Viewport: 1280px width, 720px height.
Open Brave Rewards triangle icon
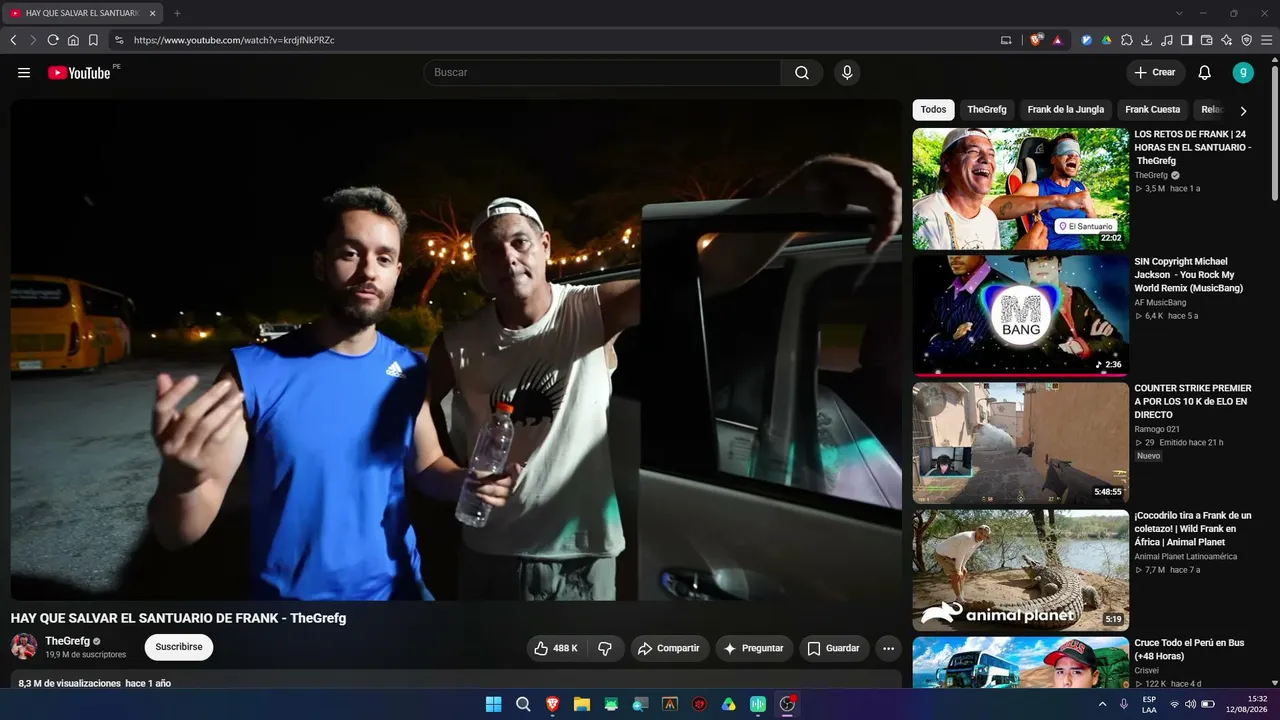point(1057,40)
